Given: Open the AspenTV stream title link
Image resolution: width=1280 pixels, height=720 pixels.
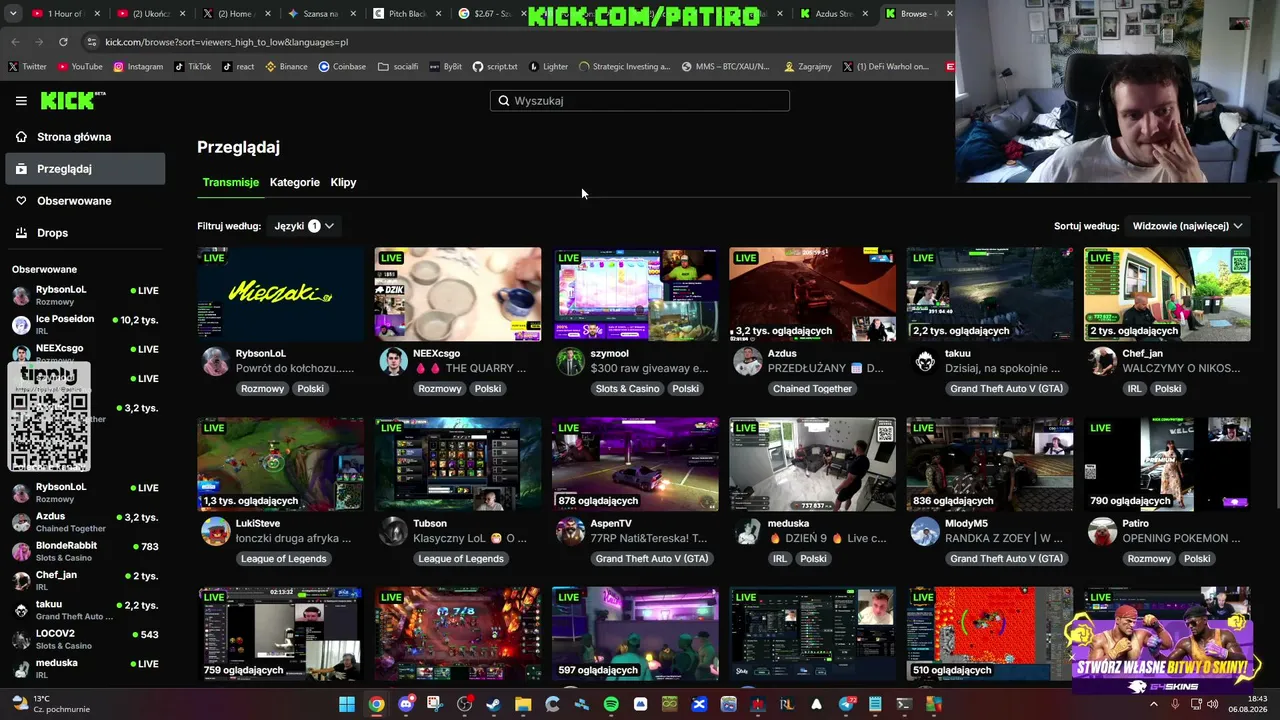Looking at the screenshot, I should tap(650, 538).
